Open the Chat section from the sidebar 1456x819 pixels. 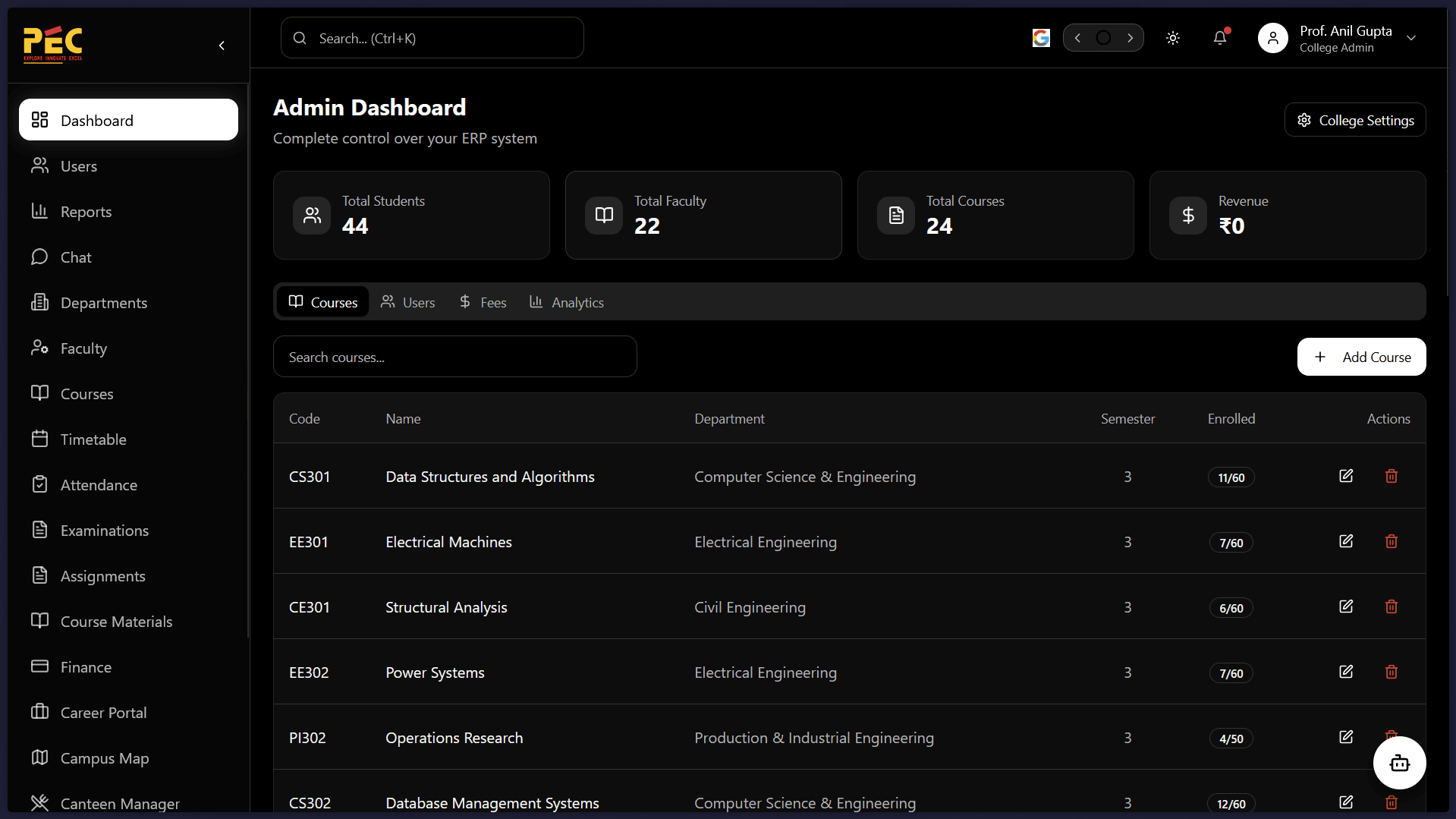(76, 257)
